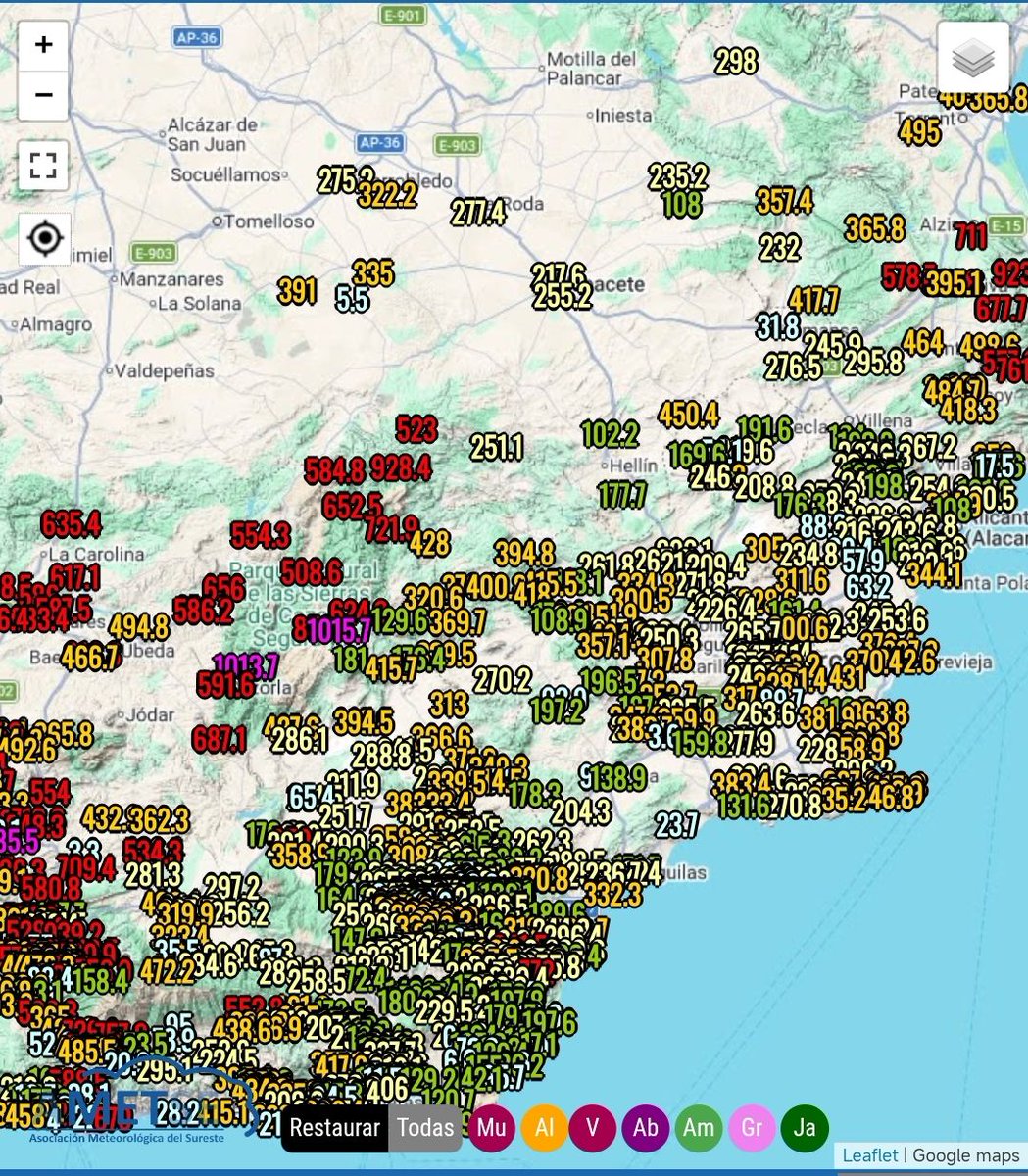Click the red 523 marker
Image resolution: width=1028 pixels, height=1176 pixels.
point(416,428)
